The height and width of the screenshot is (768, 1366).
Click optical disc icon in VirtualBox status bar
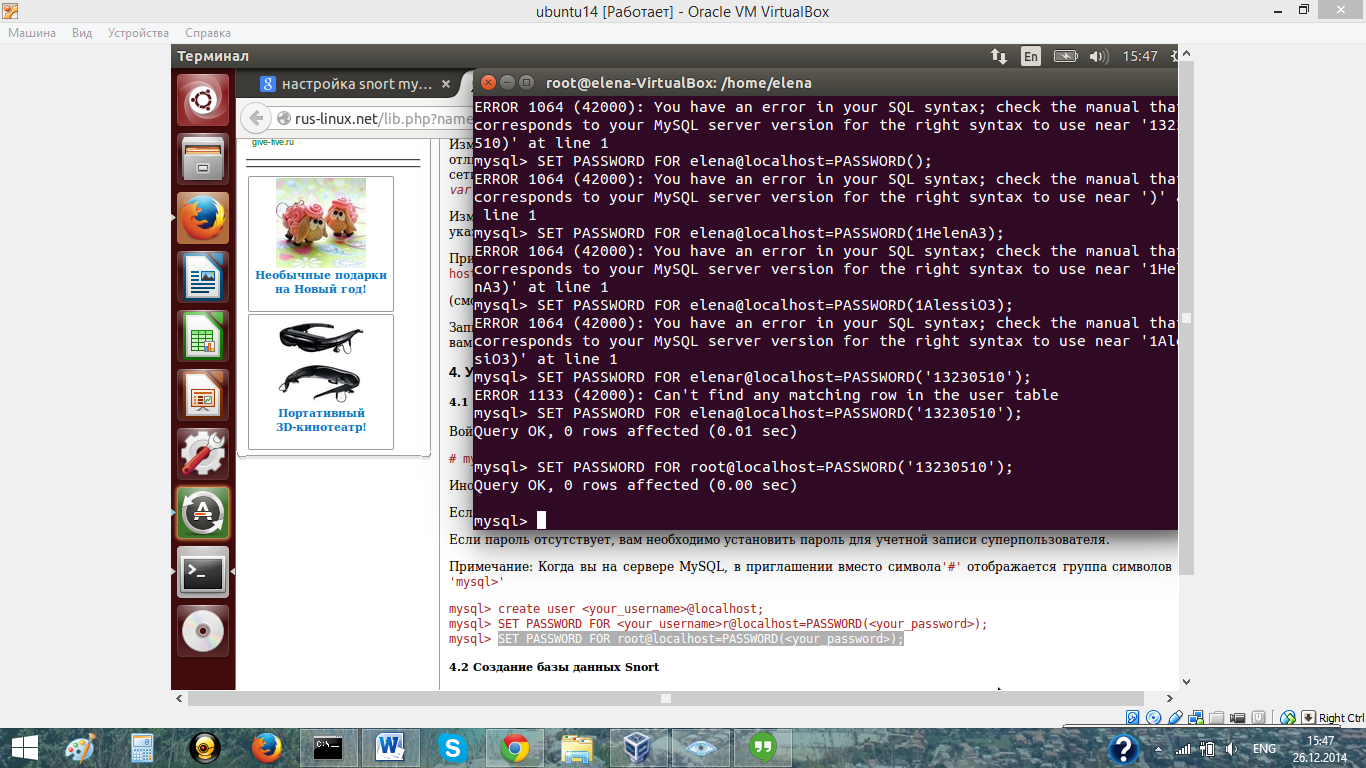pyautogui.click(x=1154, y=717)
